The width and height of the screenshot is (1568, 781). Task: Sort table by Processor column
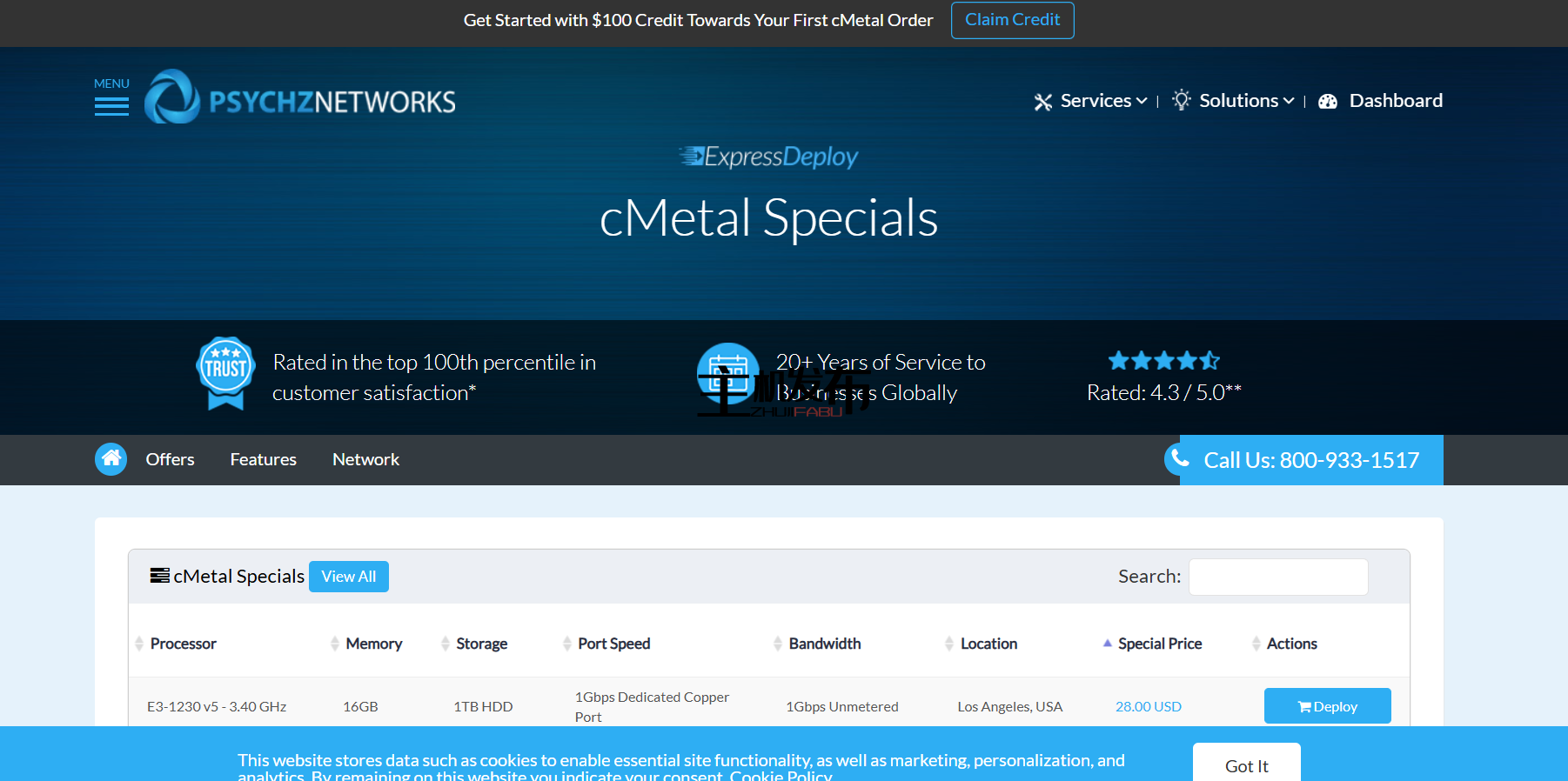183,644
